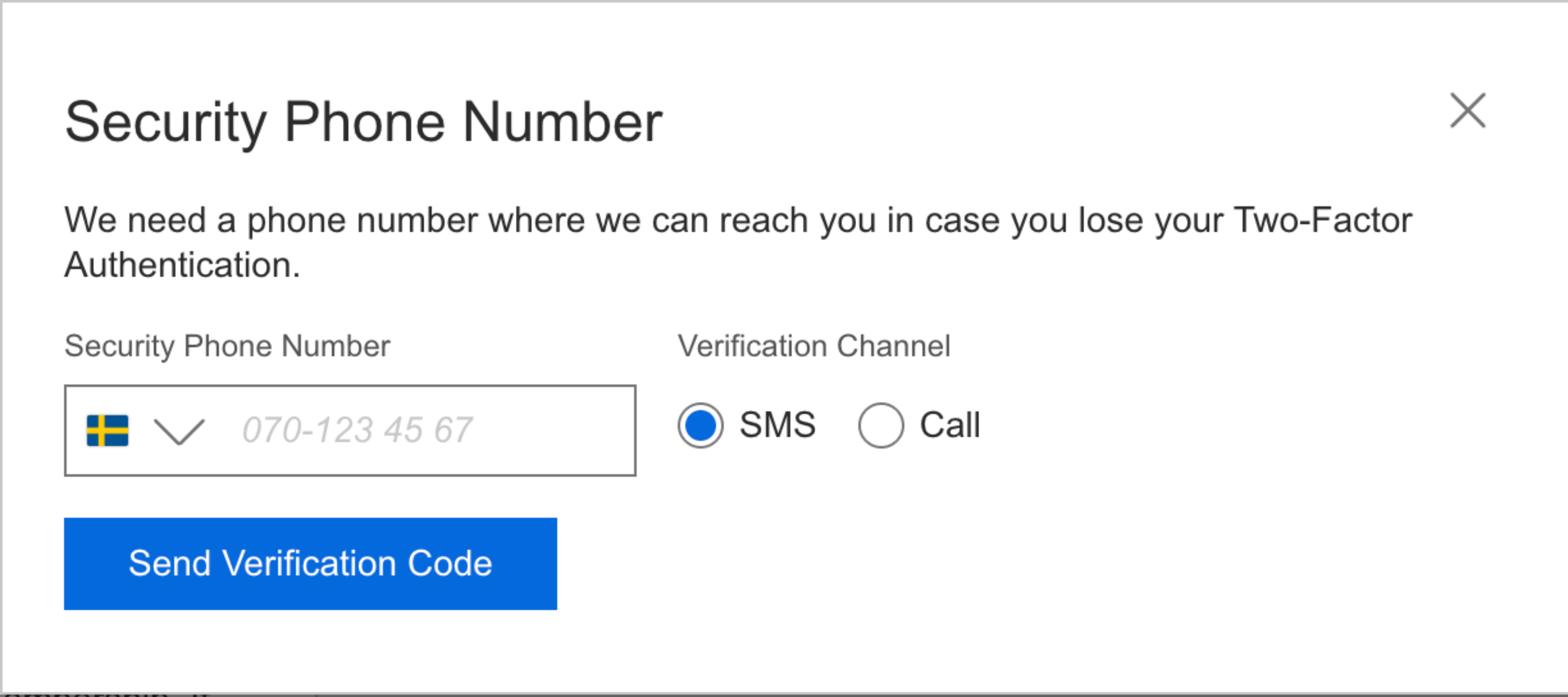Click the Verification Channel label

814,346
